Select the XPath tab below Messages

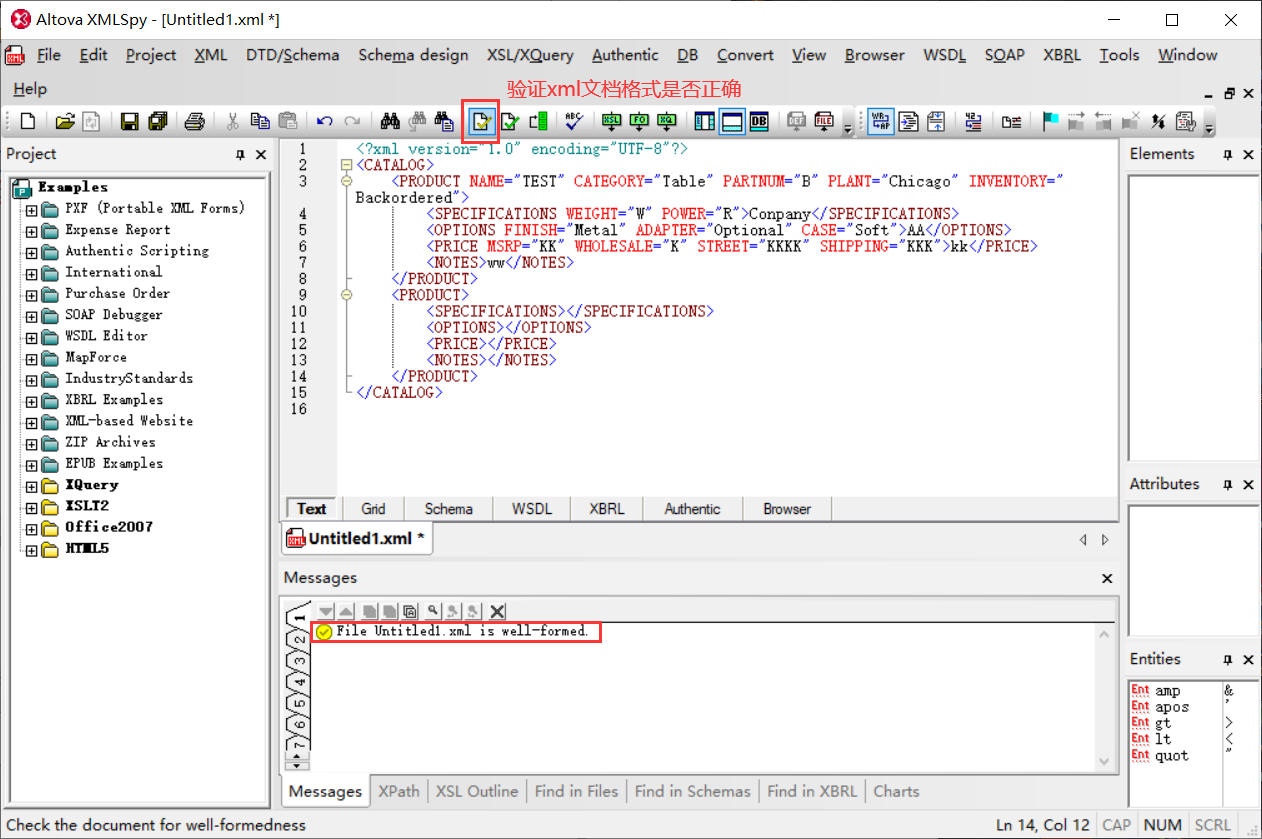click(398, 791)
